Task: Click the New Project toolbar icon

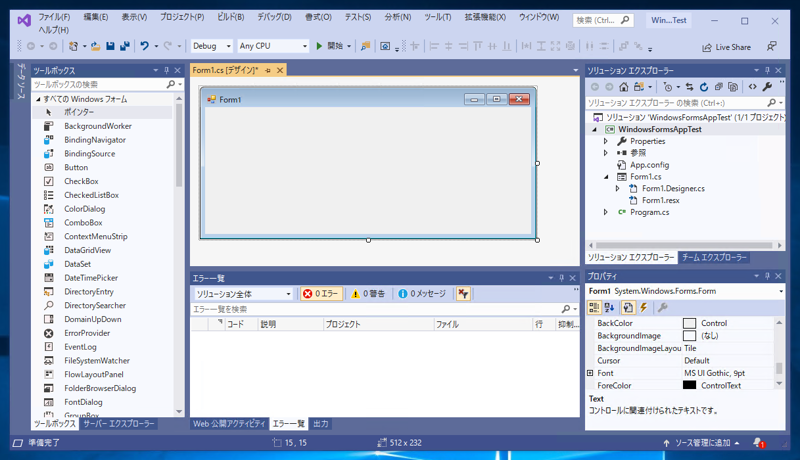Action: 73,46
